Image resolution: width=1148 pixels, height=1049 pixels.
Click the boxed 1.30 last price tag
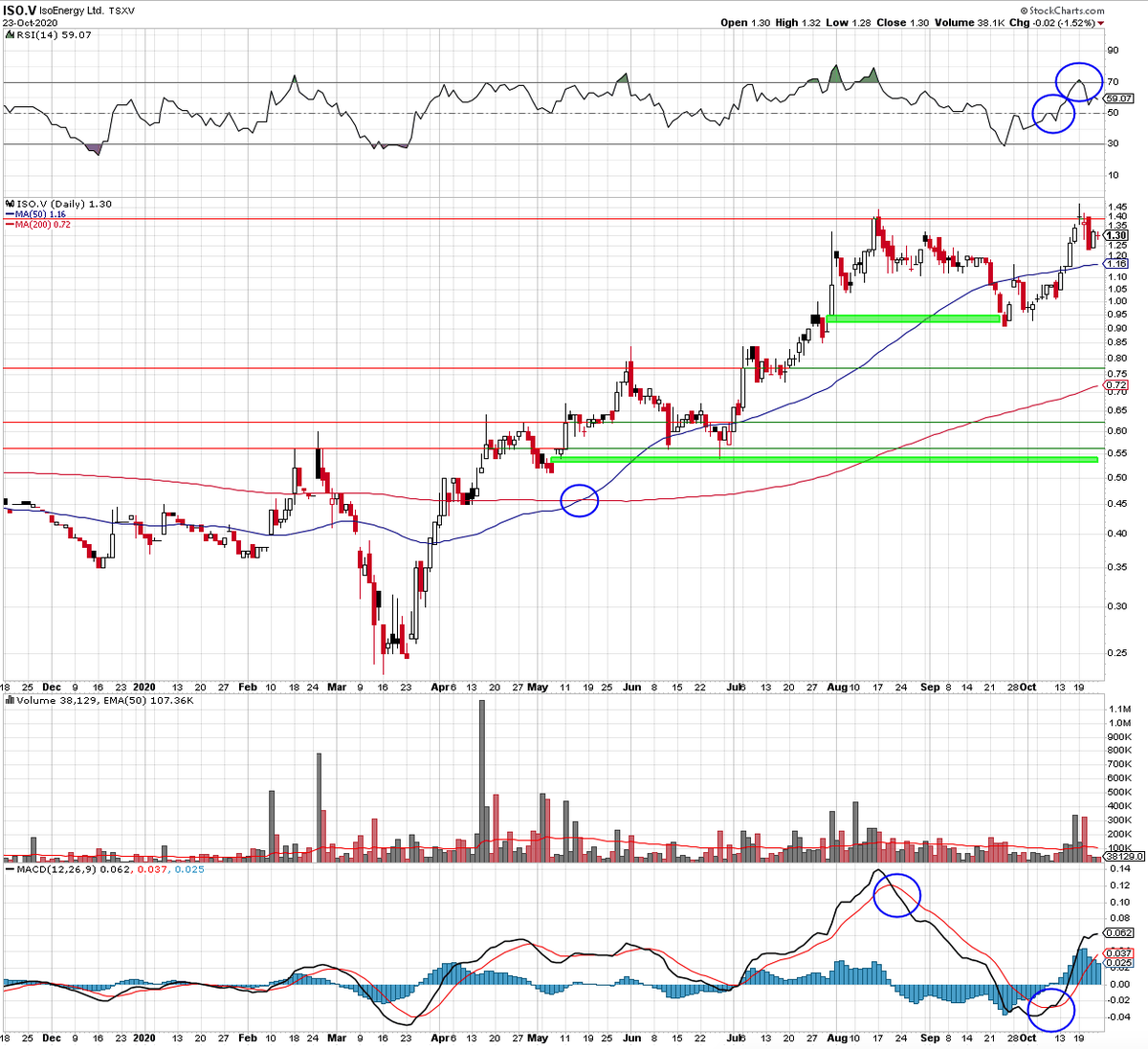tap(1117, 235)
